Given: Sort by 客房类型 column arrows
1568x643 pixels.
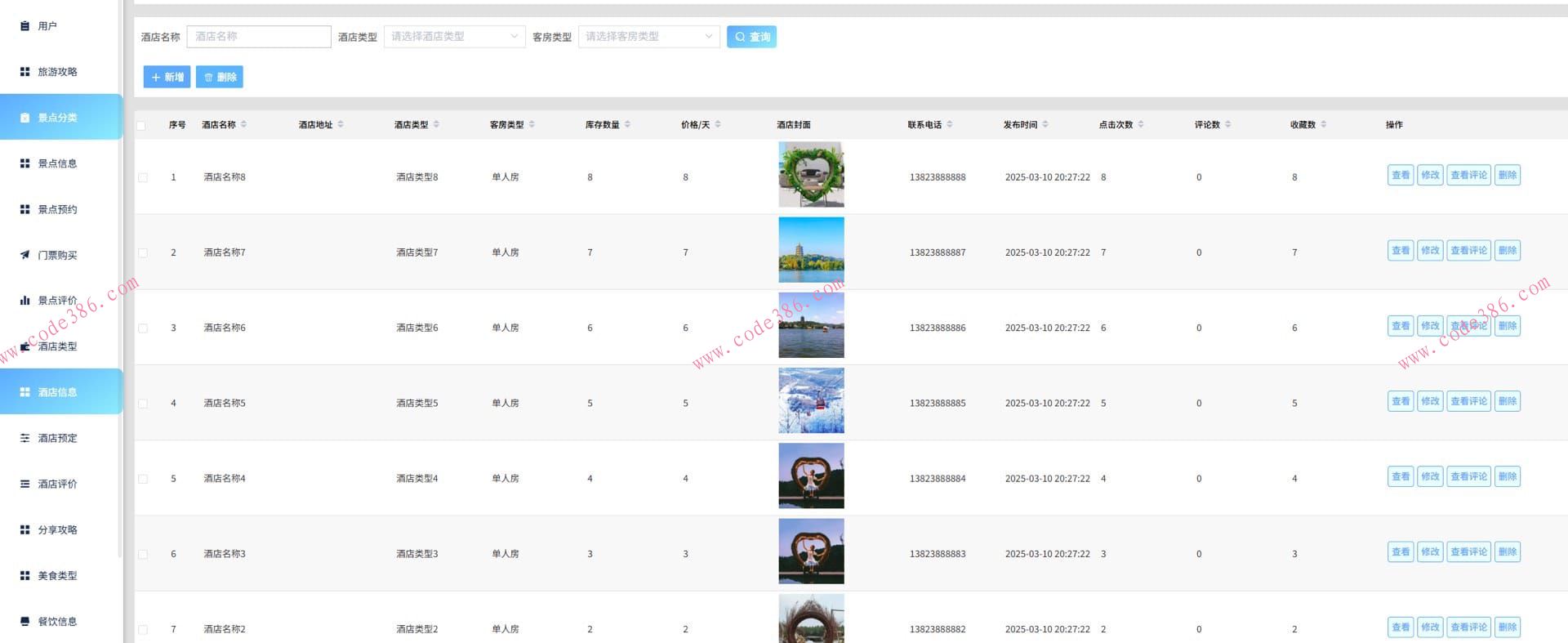Looking at the screenshot, I should 532,124.
